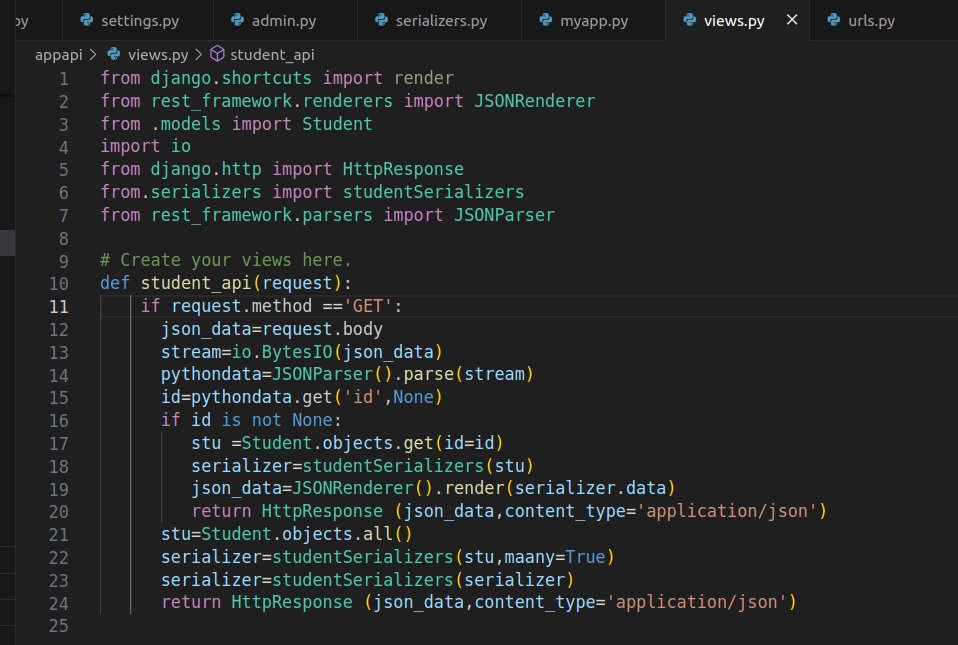Click the Python icon on the myapp.py tab
The width and height of the screenshot is (958, 645).
point(545,19)
